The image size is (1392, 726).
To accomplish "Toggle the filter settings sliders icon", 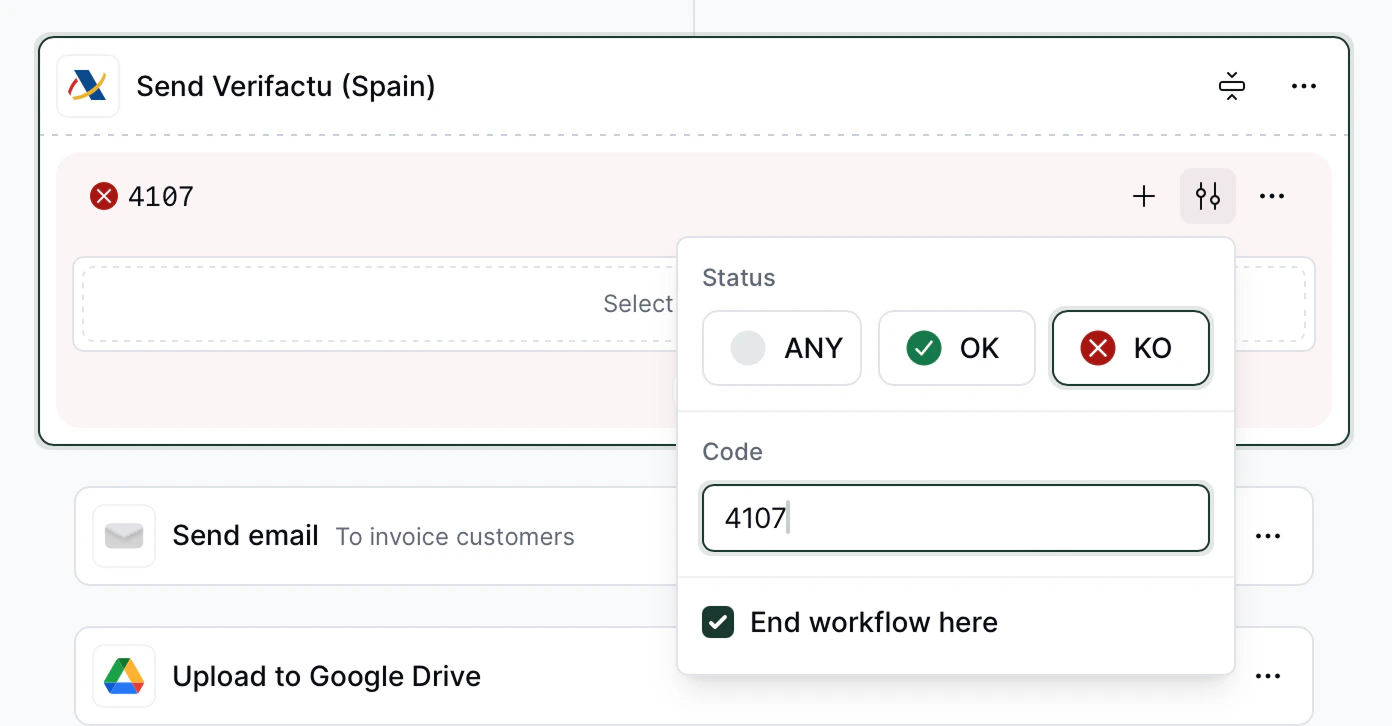I will coord(1208,196).
